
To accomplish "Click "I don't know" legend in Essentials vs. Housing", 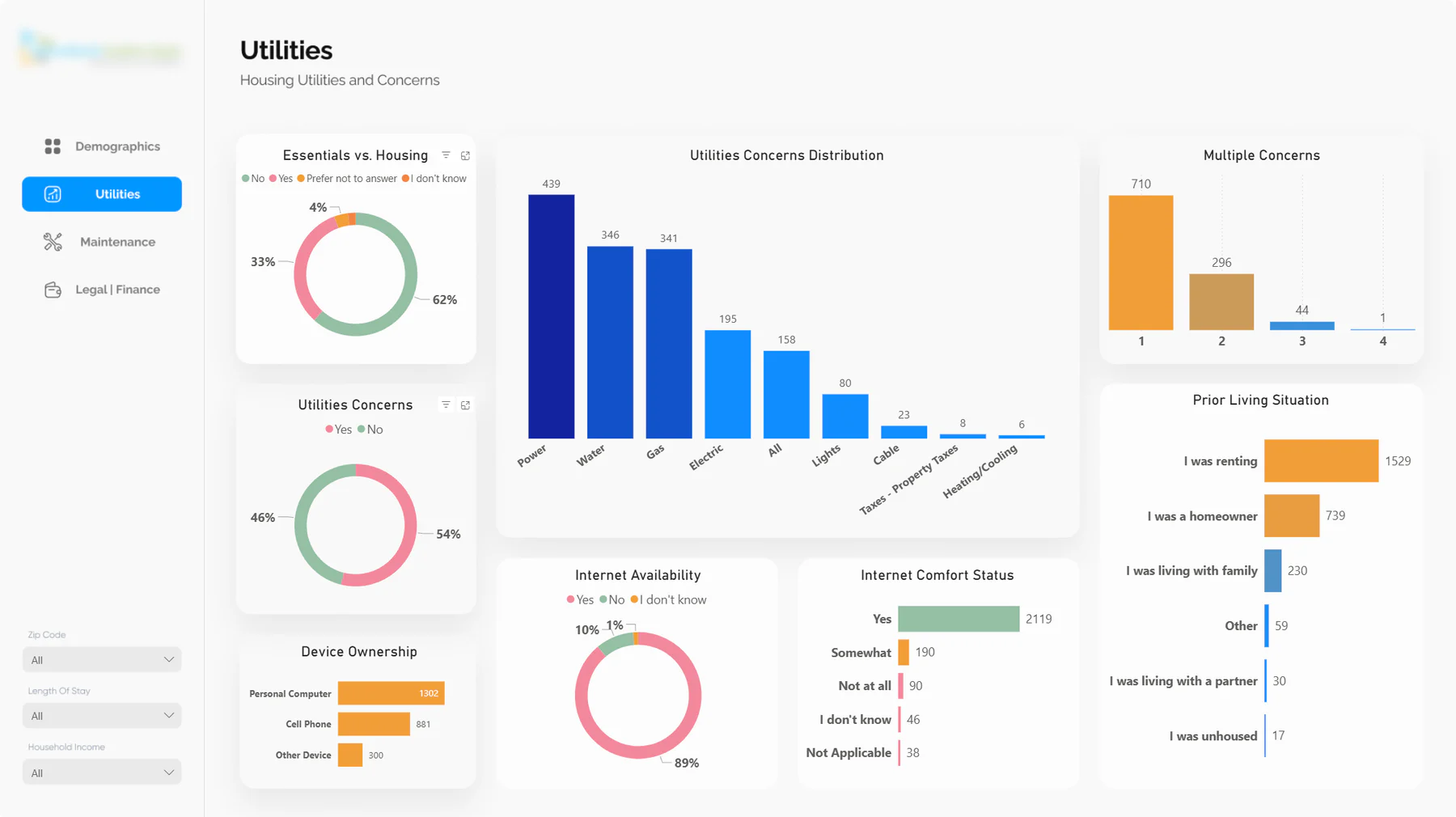I will [x=434, y=179].
